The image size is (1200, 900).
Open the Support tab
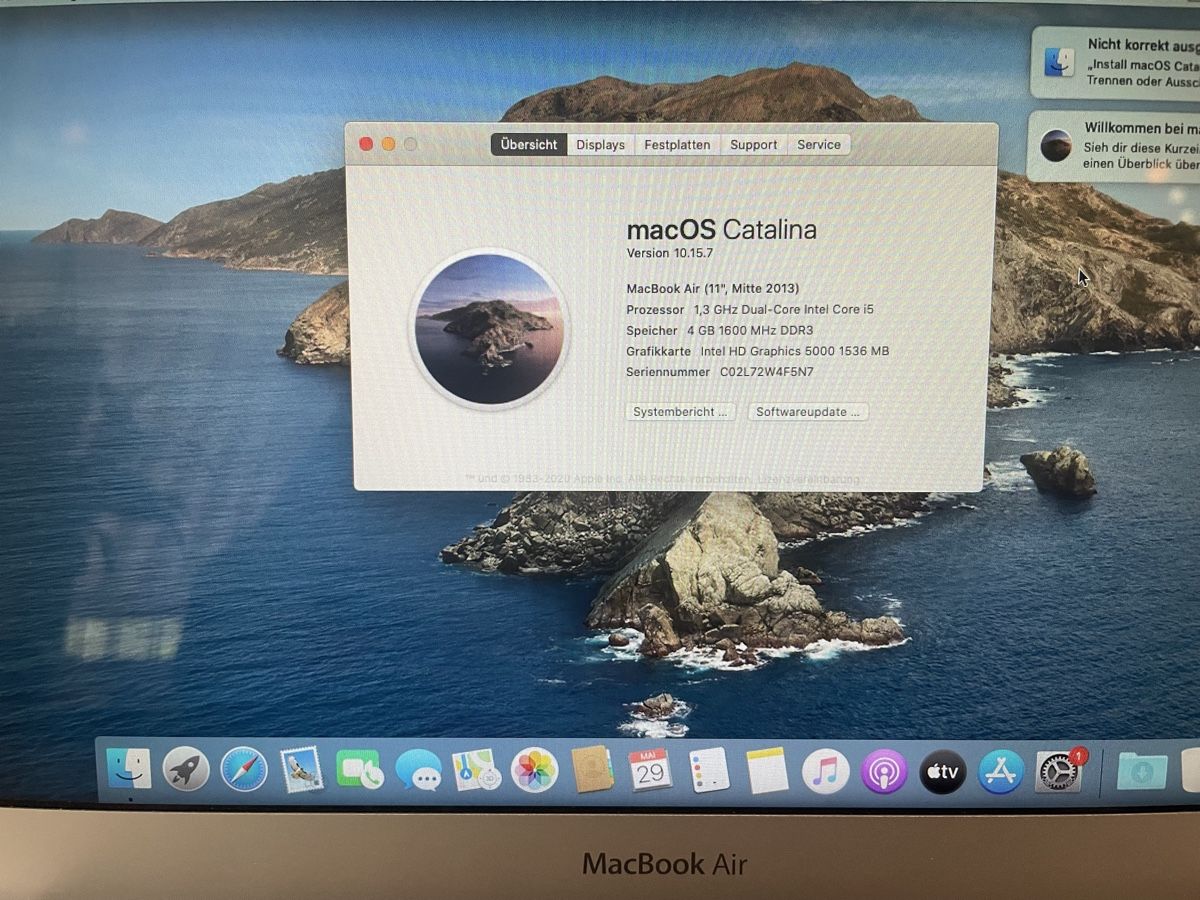pos(753,145)
